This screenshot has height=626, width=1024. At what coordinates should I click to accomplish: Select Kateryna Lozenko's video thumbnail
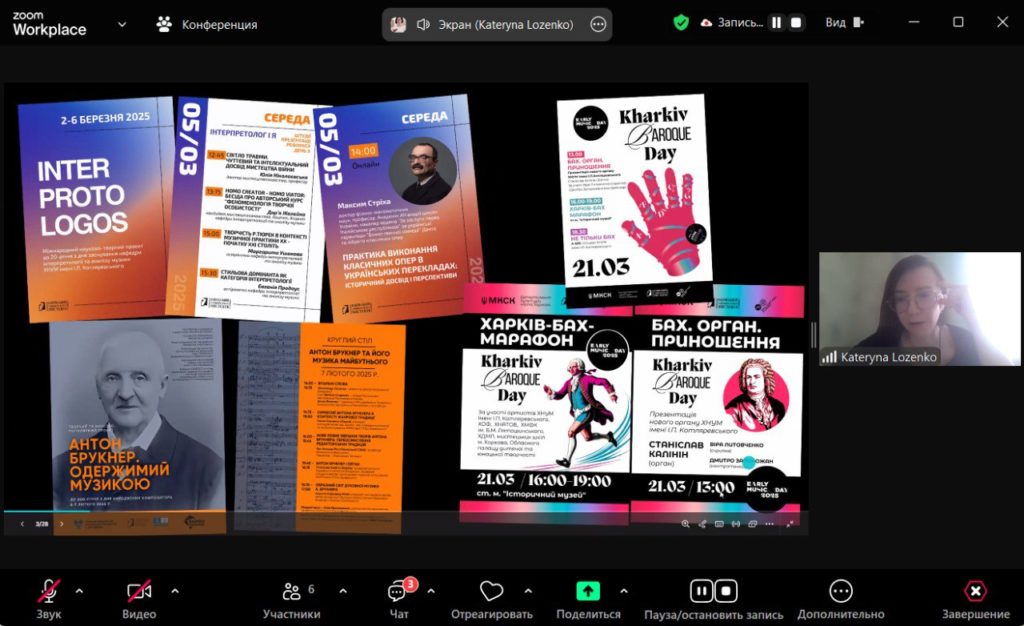point(920,308)
